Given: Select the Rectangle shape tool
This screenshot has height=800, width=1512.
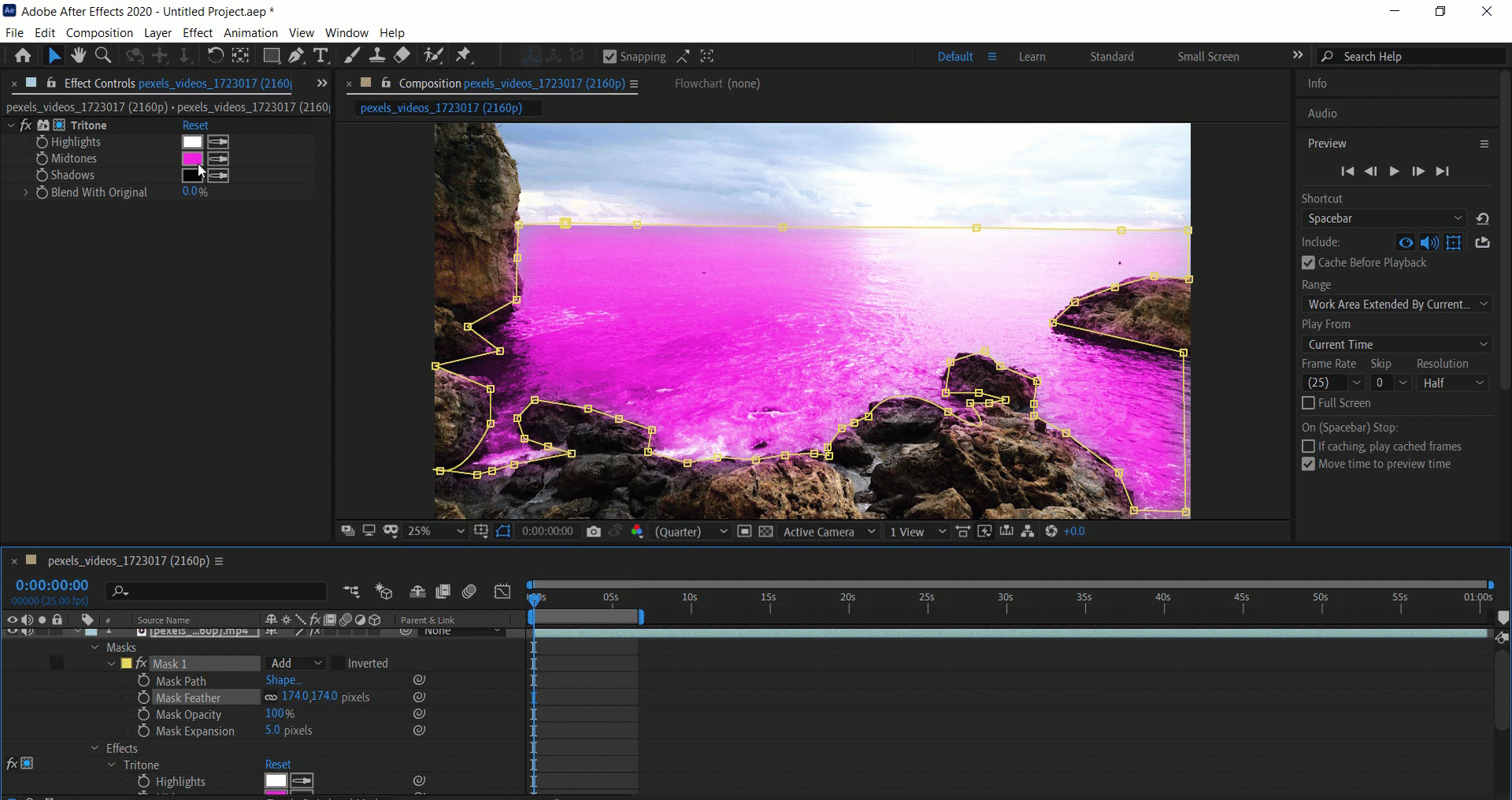Looking at the screenshot, I should [271, 55].
